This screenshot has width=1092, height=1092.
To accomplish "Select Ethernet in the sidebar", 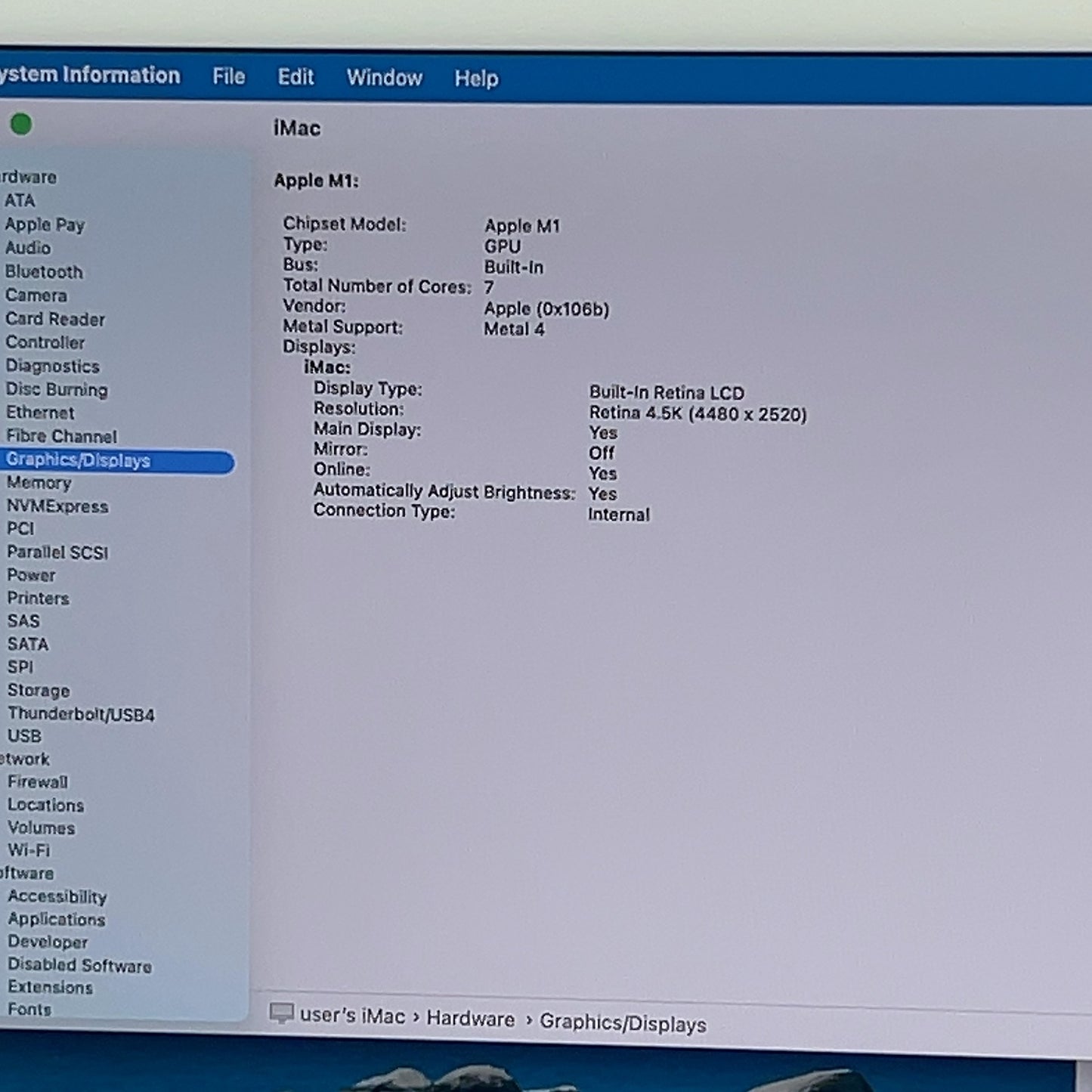I will 40,413.
